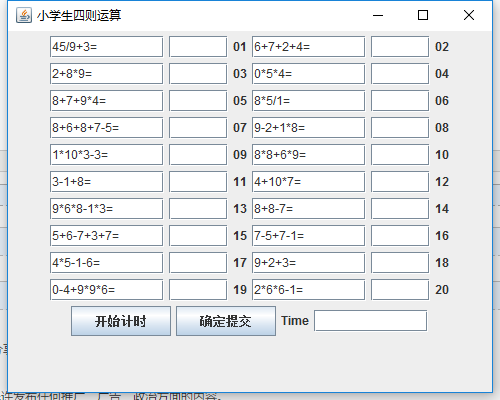The width and height of the screenshot is (500, 400).
Task: Click the answer box for question 17
Action: pos(198,263)
